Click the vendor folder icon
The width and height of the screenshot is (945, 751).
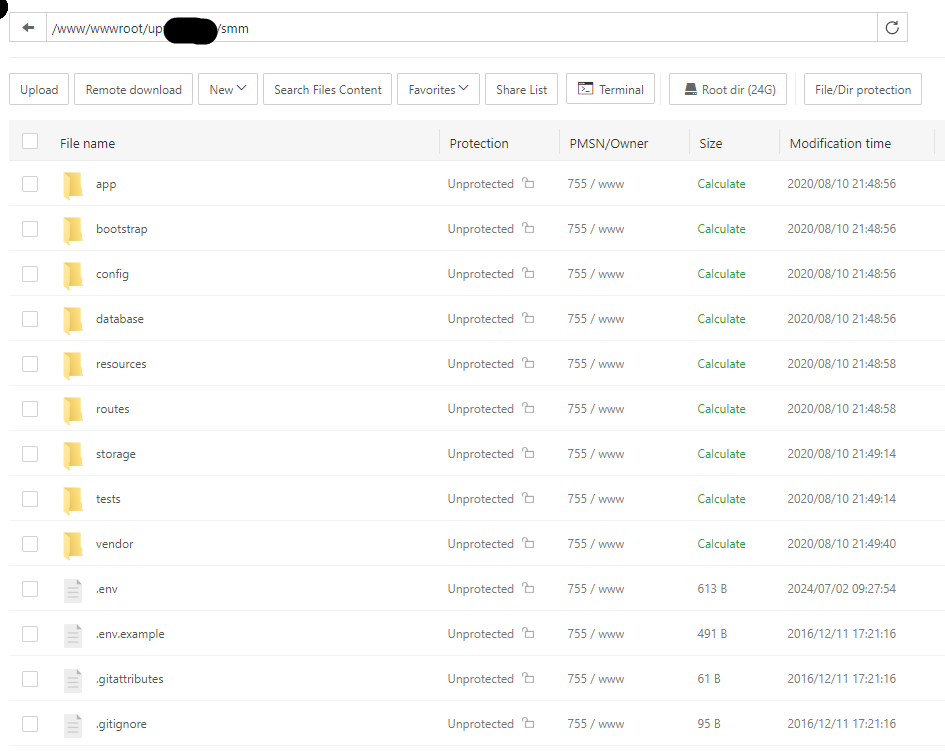pos(73,544)
